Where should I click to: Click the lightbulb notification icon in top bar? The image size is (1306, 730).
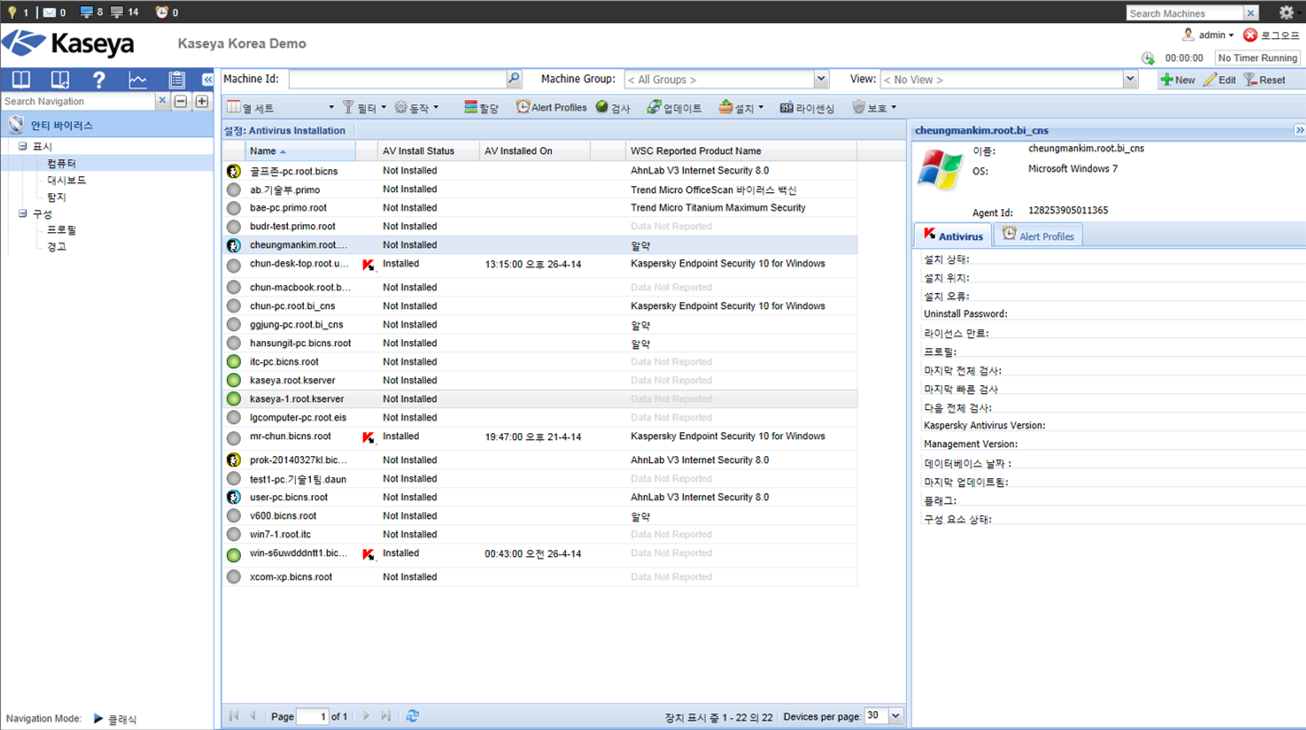point(12,12)
